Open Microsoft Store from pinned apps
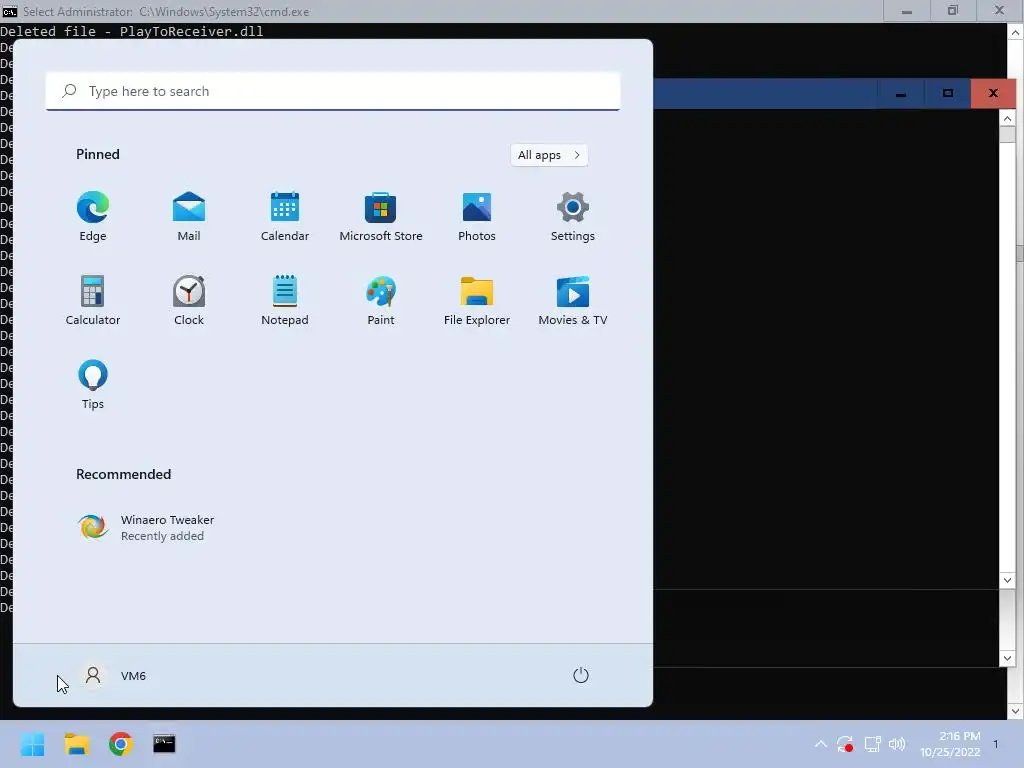This screenshot has height=768, width=1024. pos(381,216)
